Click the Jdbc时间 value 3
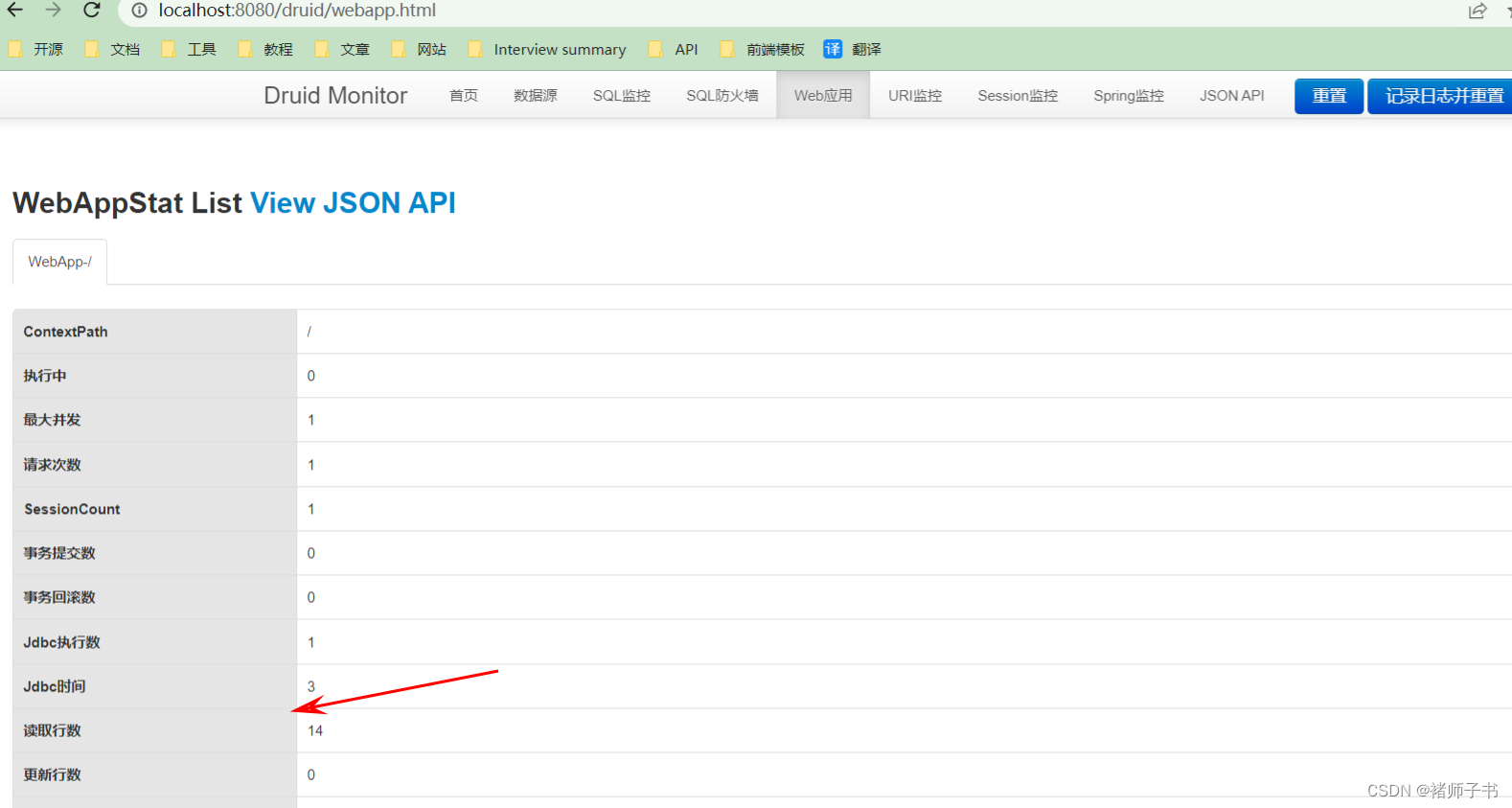1512x808 pixels. click(x=311, y=686)
